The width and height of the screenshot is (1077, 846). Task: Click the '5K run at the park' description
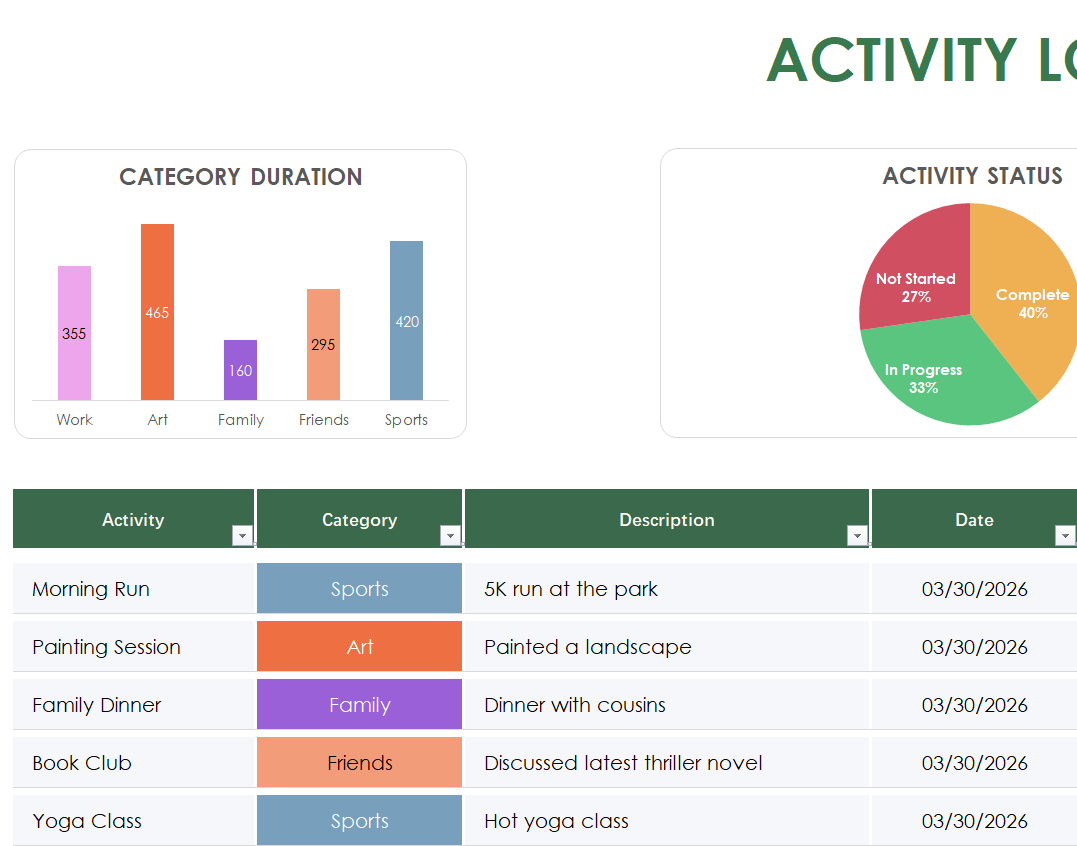[x=667, y=588]
